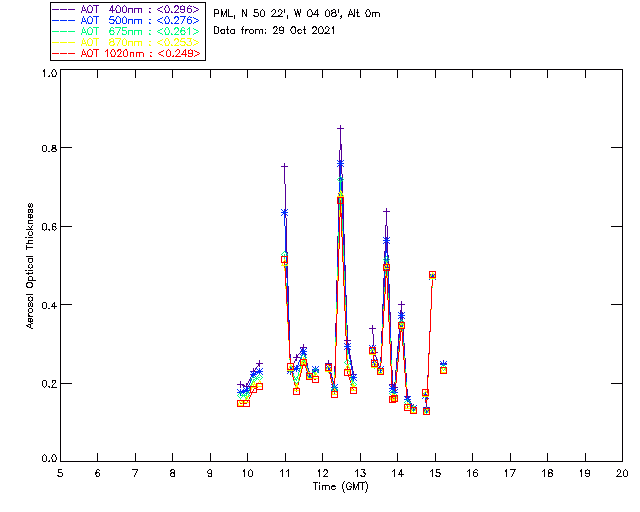Click the x-axis label 20
The width and height of the screenshot is (640, 512).
click(x=622, y=473)
